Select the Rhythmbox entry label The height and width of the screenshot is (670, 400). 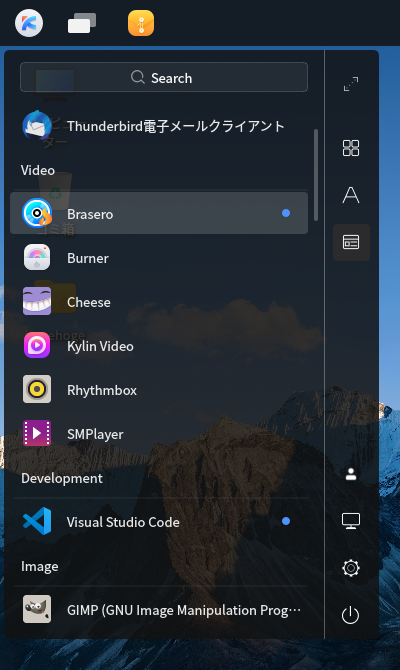point(102,390)
